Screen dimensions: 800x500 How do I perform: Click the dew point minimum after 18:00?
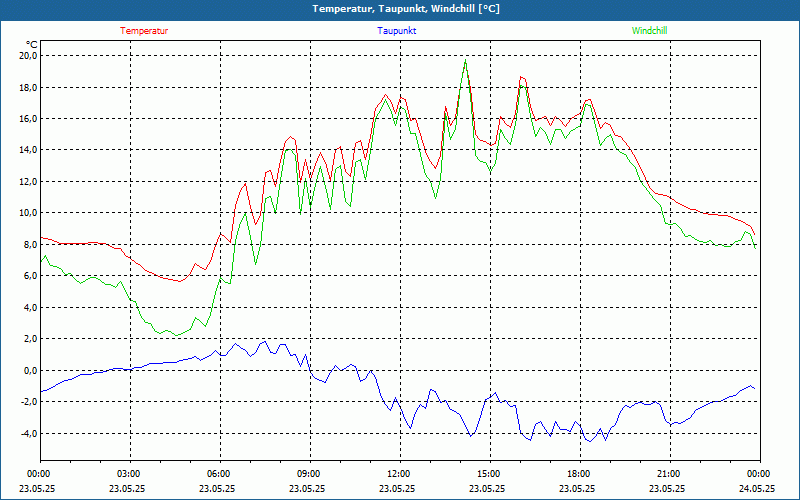tap(591, 441)
